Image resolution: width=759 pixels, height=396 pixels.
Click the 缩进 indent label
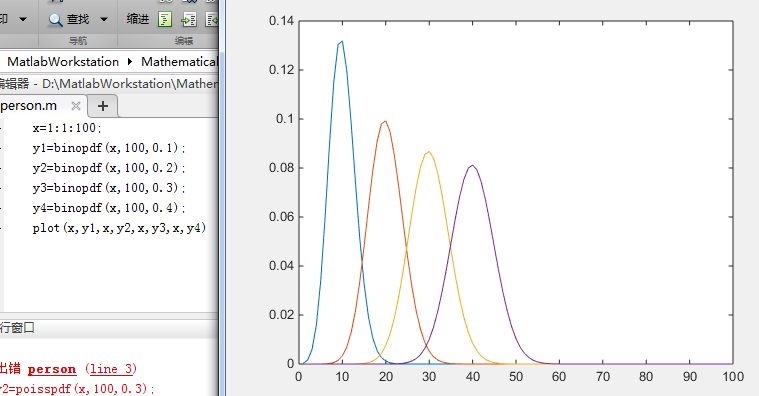tap(137, 19)
